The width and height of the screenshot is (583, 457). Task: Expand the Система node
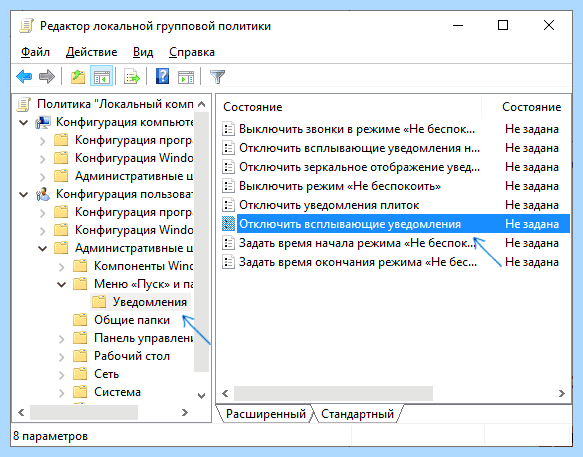coord(62,392)
